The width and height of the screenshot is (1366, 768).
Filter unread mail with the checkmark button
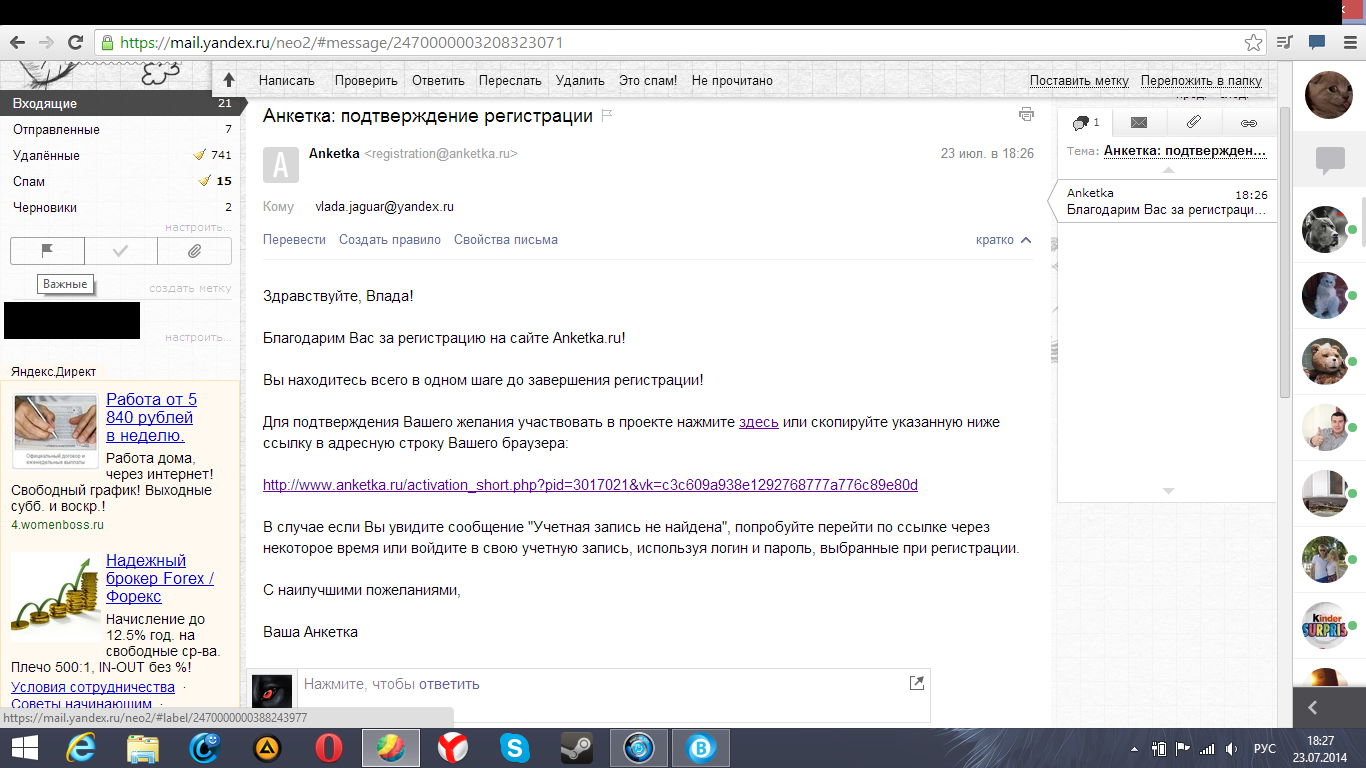[x=121, y=251]
